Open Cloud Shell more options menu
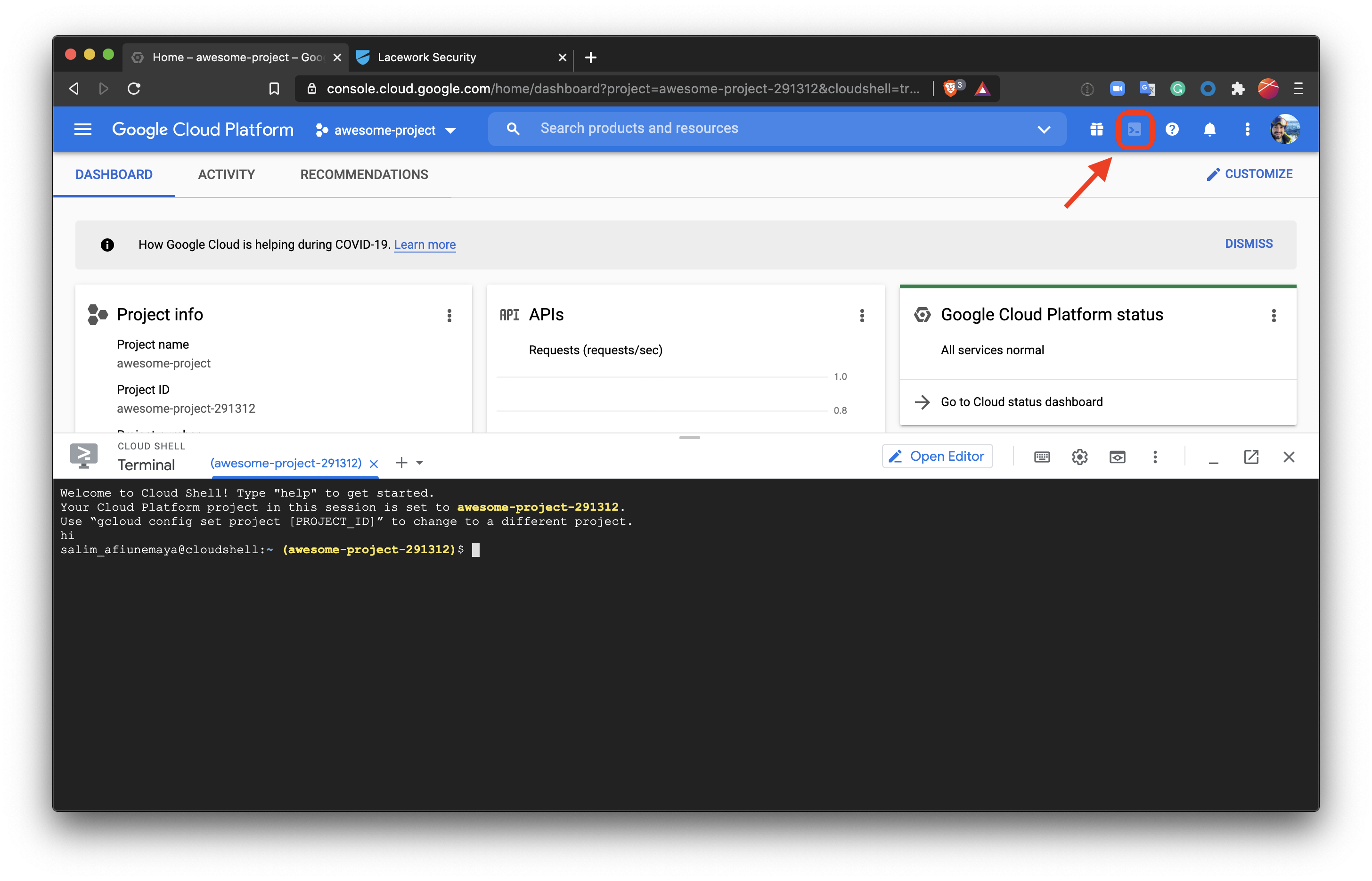 tap(1155, 457)
